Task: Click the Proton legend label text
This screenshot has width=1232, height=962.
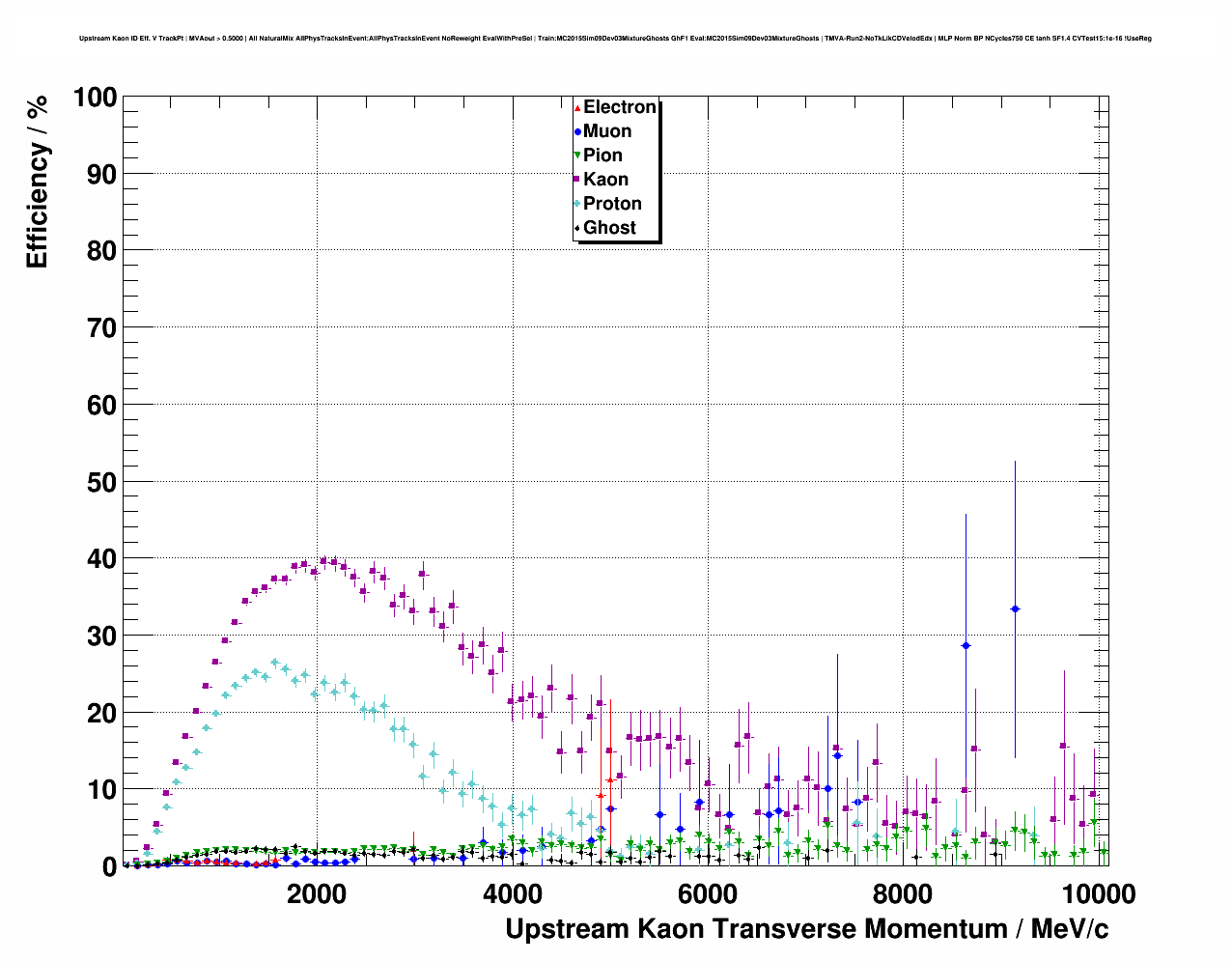Action: [x=612, y=204]
